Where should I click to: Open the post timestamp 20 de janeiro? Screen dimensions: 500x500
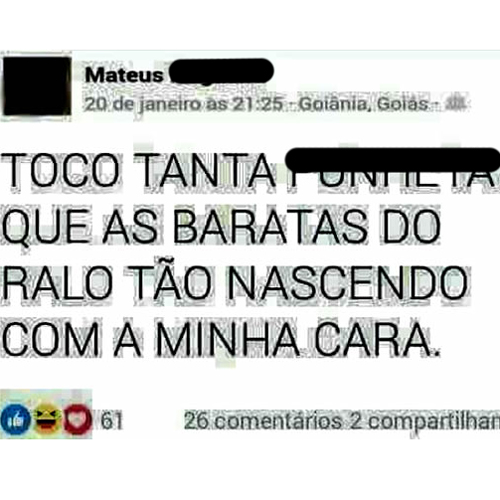[x=184, y=104]
